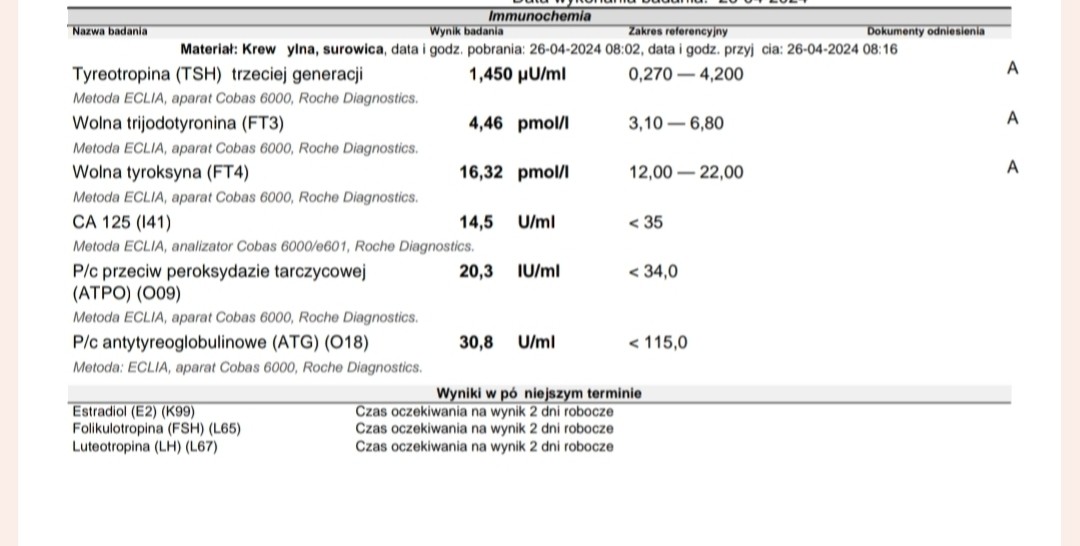Click the TSH result value 1,450
Image resolution: width=1080 pixels, height=546 pixels.
tap(490, 74)
